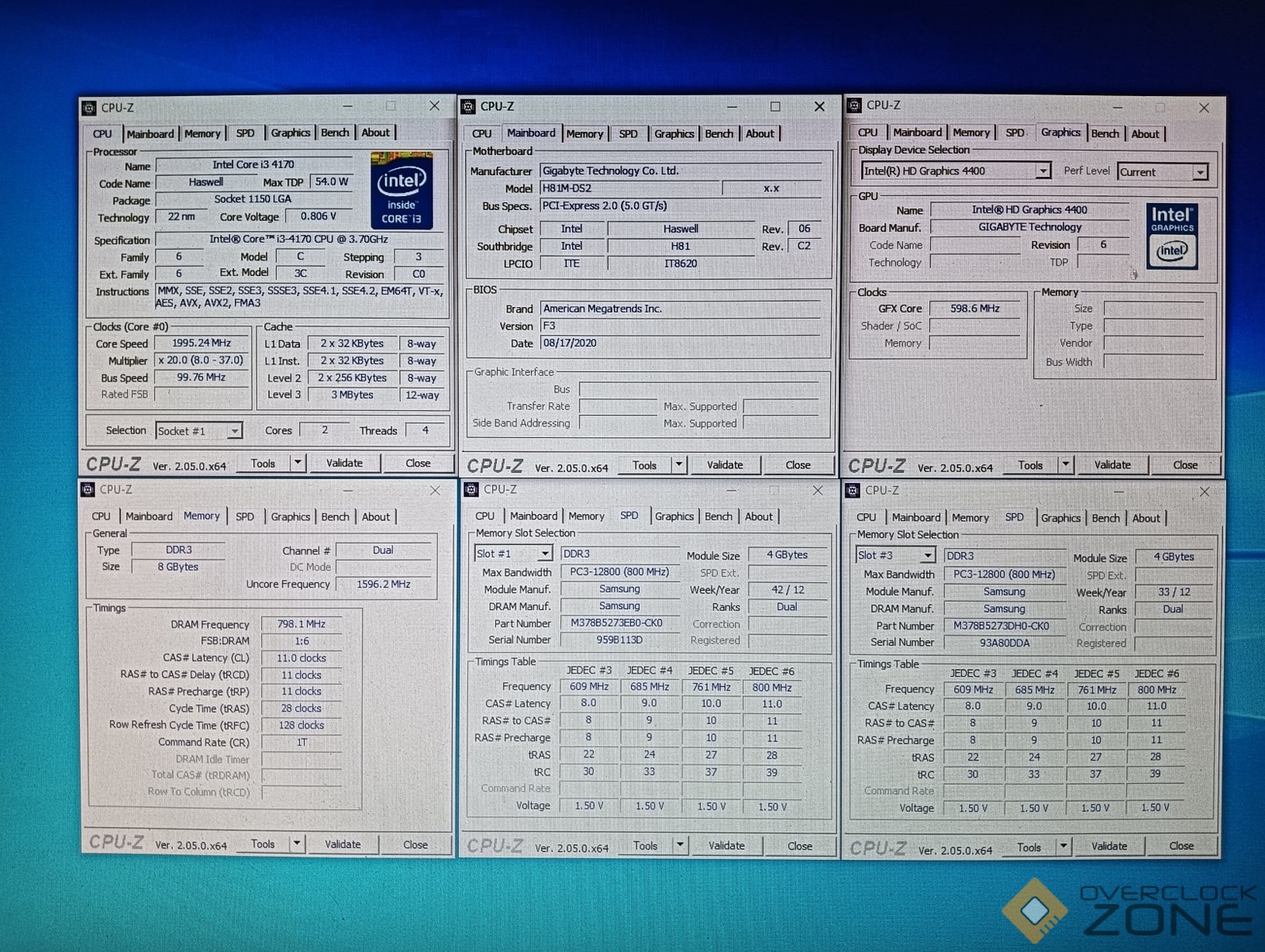
Task: Close the Mainboard CPU-Z window
Action: coord(820,106)
